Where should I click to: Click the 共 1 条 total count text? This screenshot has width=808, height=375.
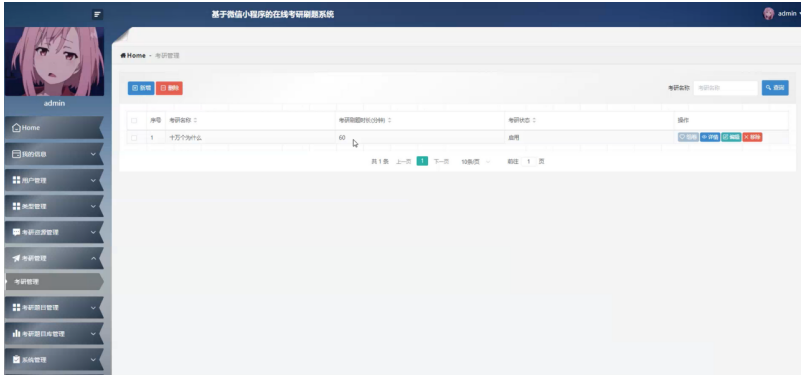(x=380, y=162)
